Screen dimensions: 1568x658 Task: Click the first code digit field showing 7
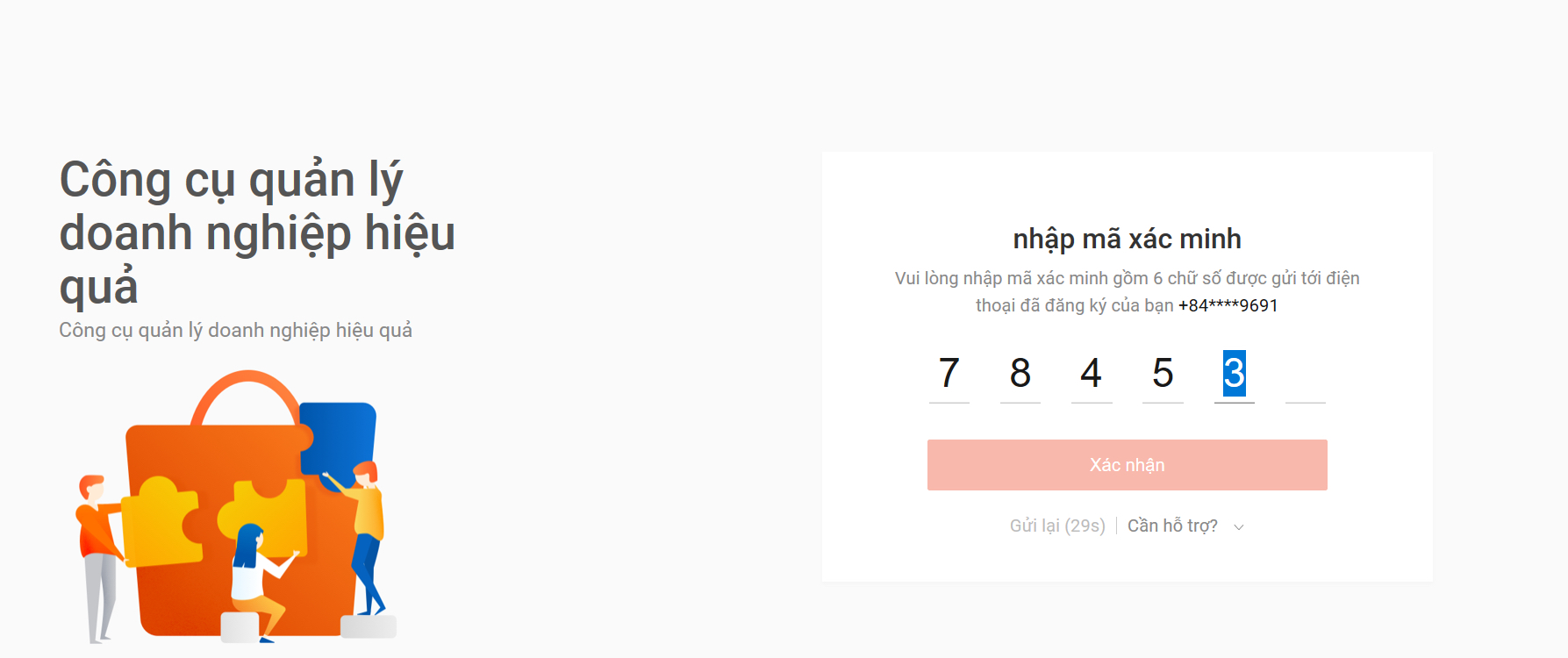pyautogui.click(x=949, y=375)
